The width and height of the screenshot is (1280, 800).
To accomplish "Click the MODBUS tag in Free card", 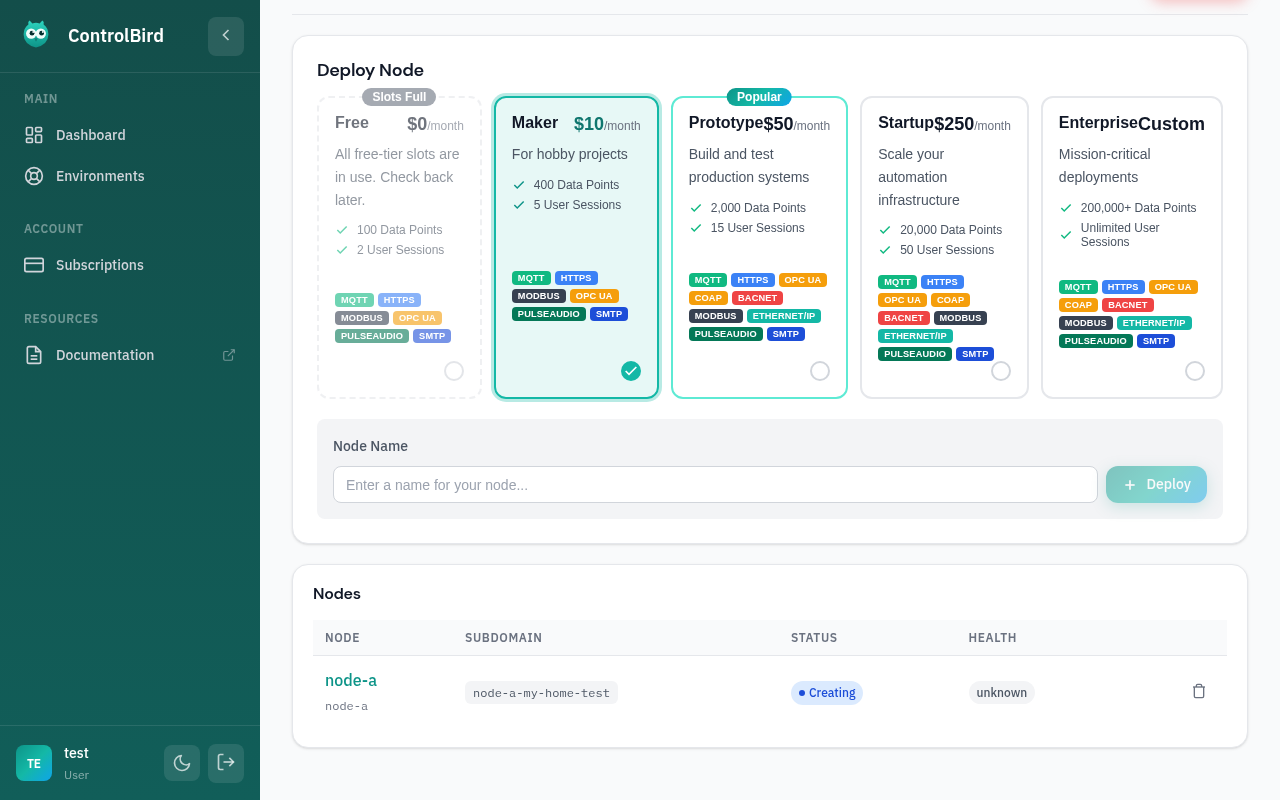I will point(362,318).
